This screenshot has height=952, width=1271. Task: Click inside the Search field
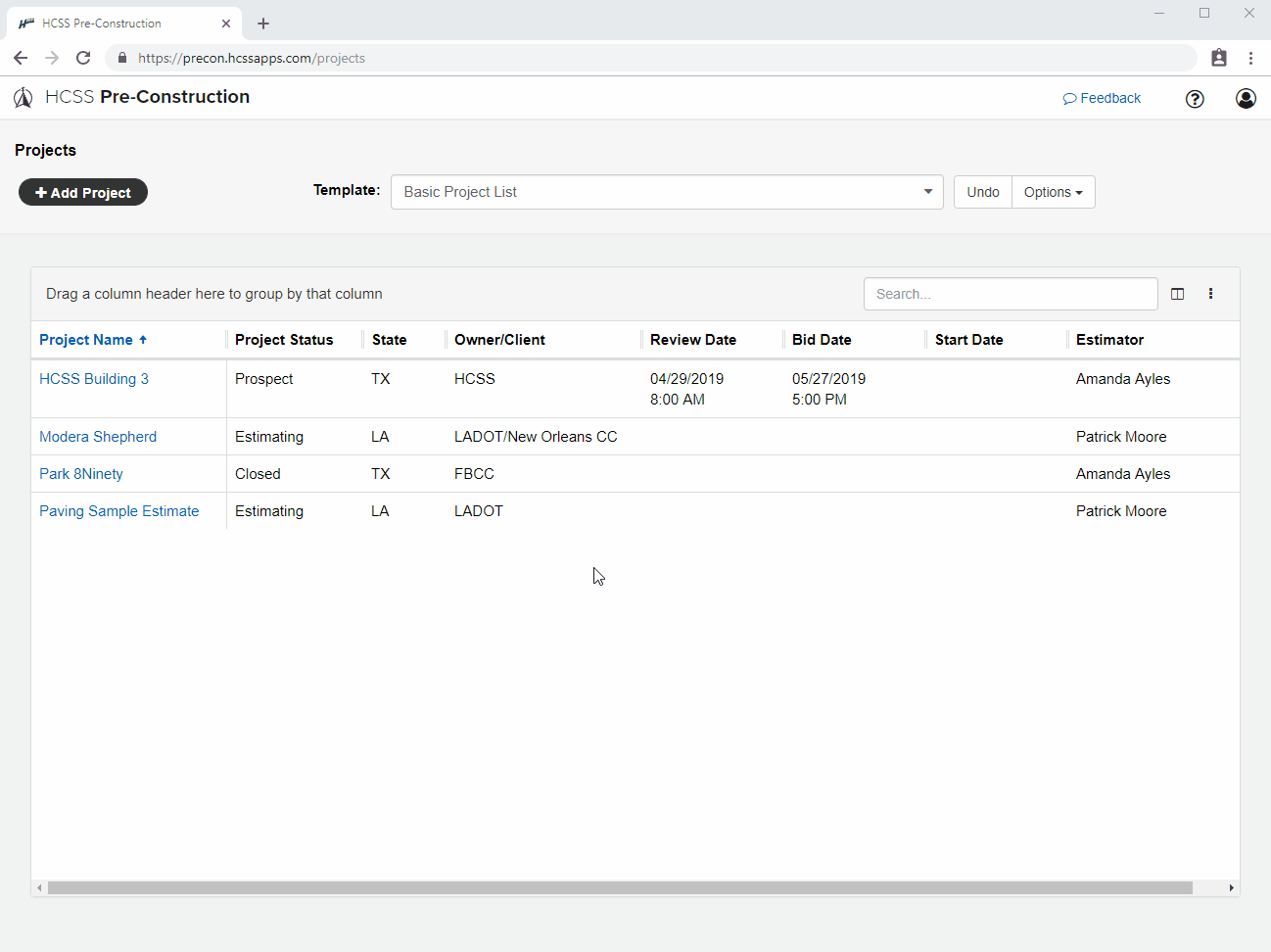point(1011,293)
